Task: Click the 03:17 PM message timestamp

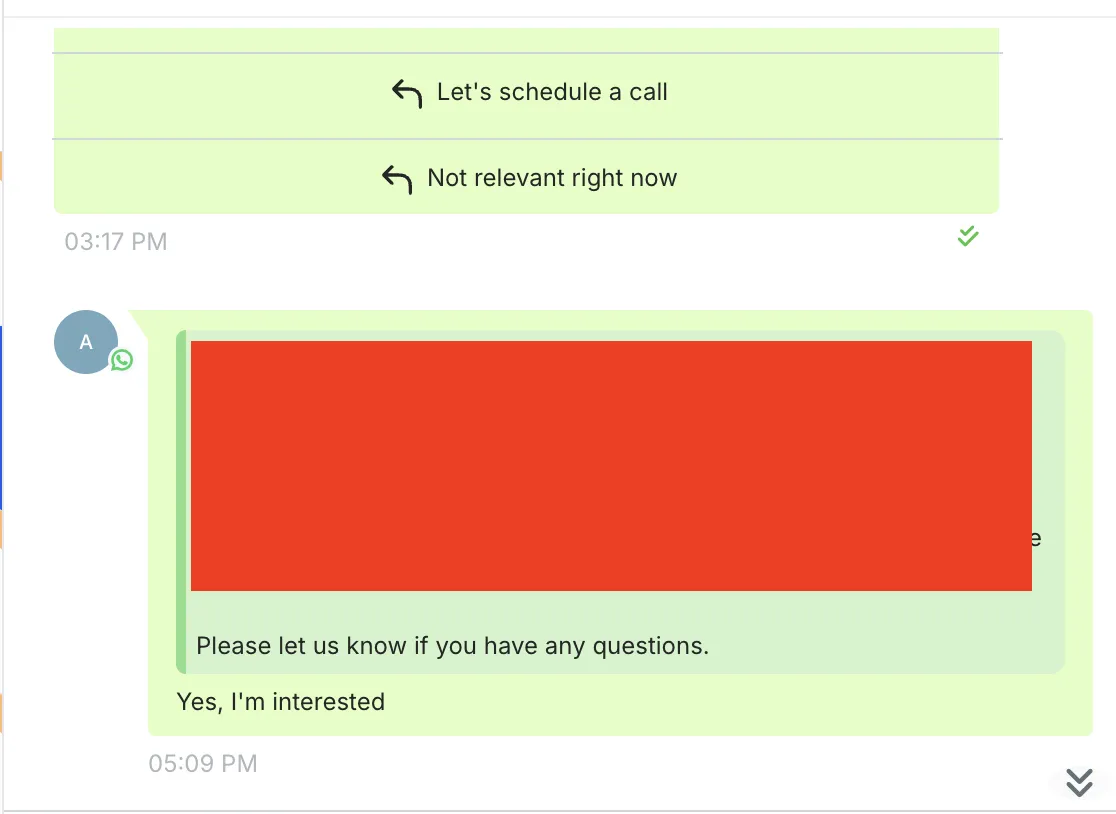Action: (x=116, y=241)
